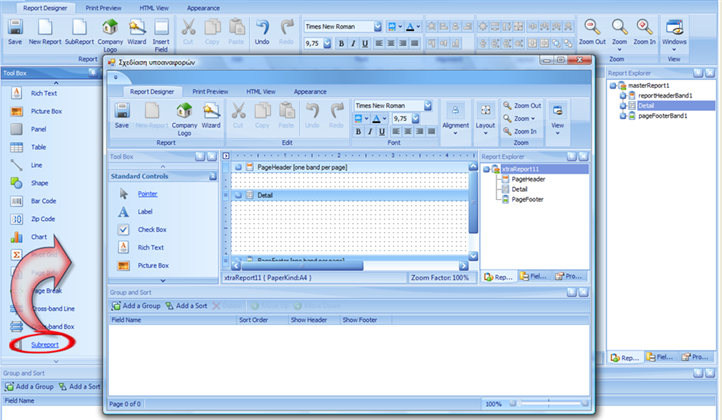This screenshot has height=420, width=722.
Task: Click Zoom Out in the main window ribbon
Action: [x=592, y=32]
